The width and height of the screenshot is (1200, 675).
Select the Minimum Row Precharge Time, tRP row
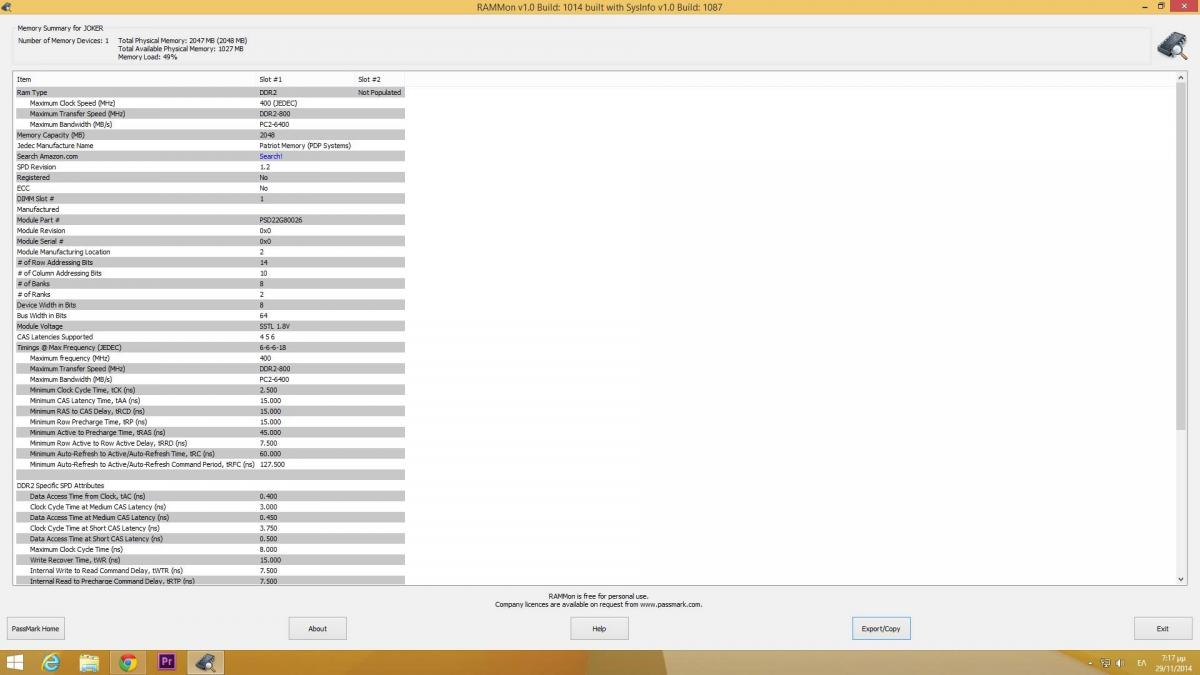coord(209,422)
